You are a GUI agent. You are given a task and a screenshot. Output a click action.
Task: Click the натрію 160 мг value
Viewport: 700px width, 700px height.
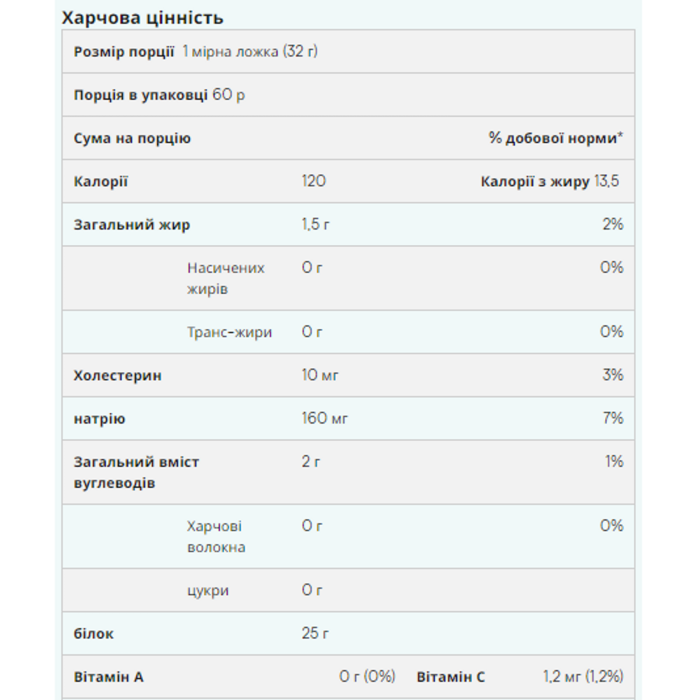coord(325,418)
